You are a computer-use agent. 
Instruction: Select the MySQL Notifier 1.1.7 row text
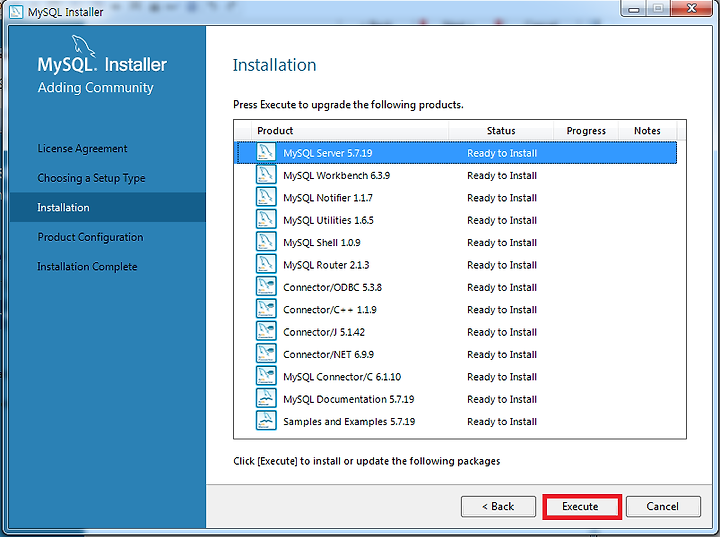(x=328, y=198)
